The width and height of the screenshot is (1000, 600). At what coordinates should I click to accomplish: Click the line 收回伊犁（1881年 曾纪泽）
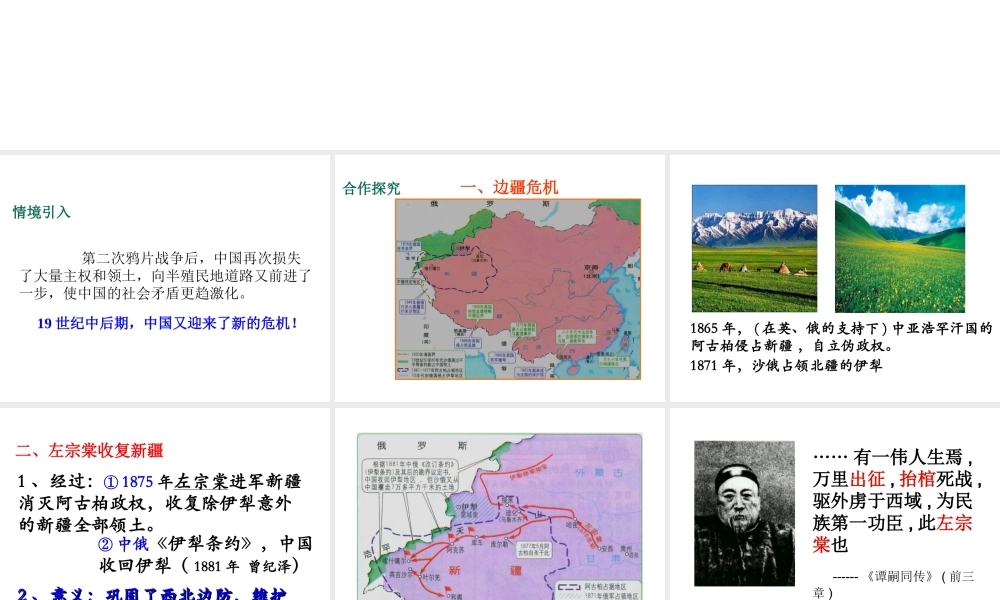[x=199, y=566]
